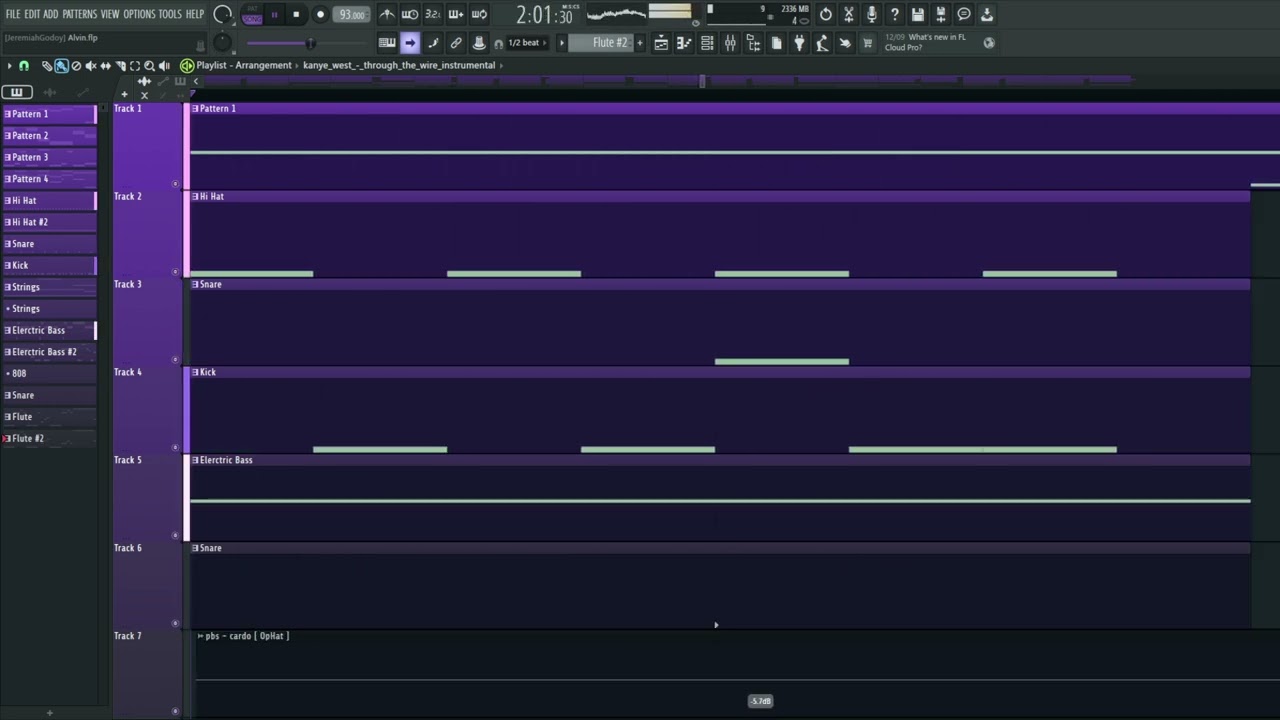Viewport: 1280px width, 720px height.
Task: Open the Piano roll view
Action: tap(684, 43)
